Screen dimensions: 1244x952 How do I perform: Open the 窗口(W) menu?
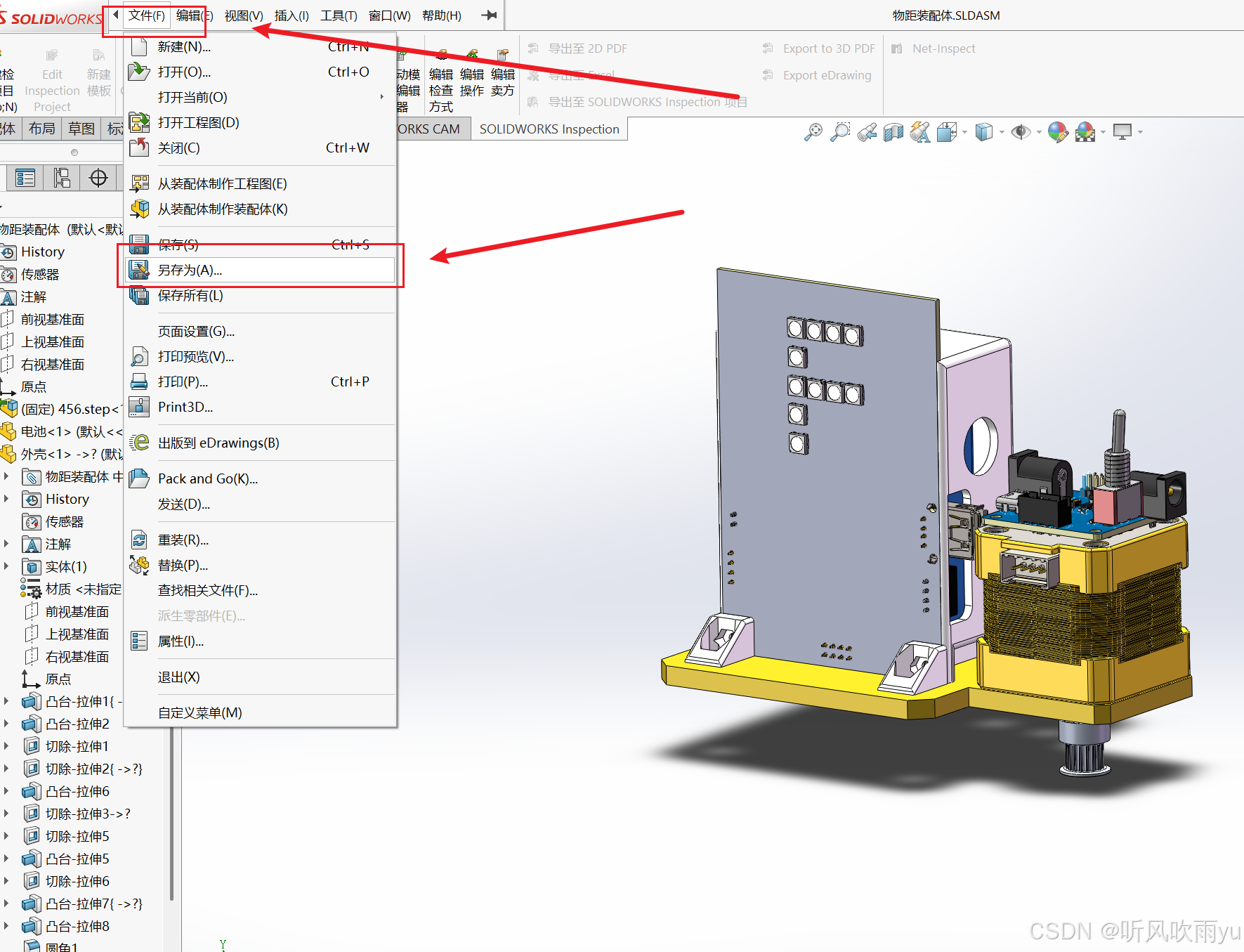pyautogui.click(x=389, y=15)
